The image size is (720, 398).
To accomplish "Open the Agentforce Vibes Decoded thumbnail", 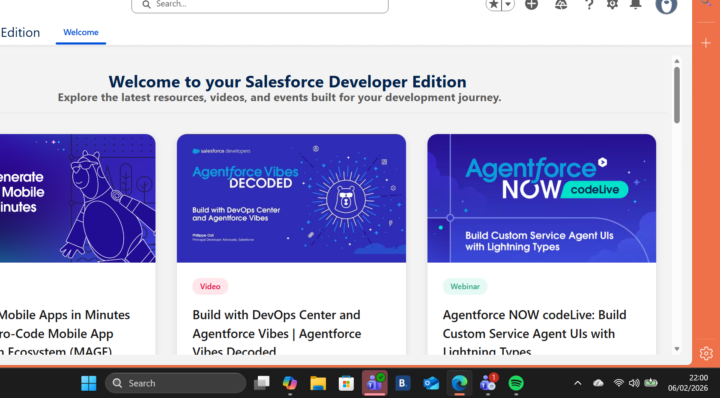I will [x=291, y=198].
